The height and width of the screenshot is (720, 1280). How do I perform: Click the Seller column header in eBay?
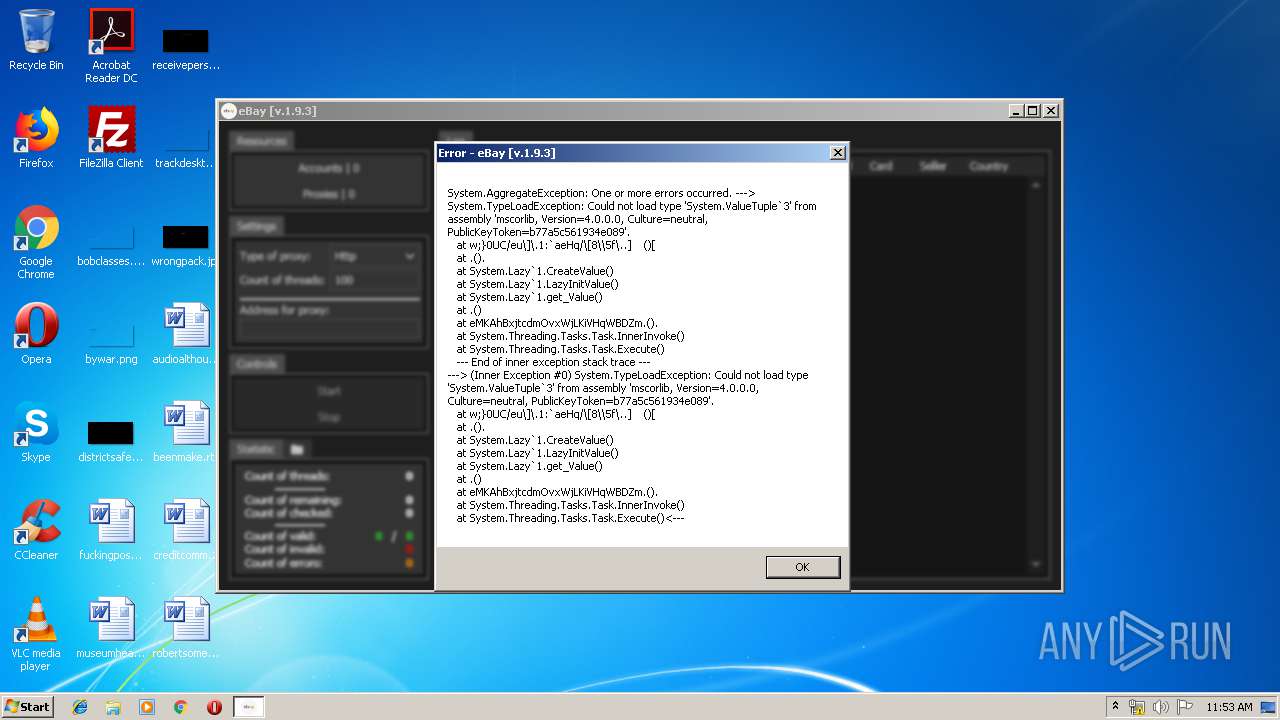click(933, 166)
